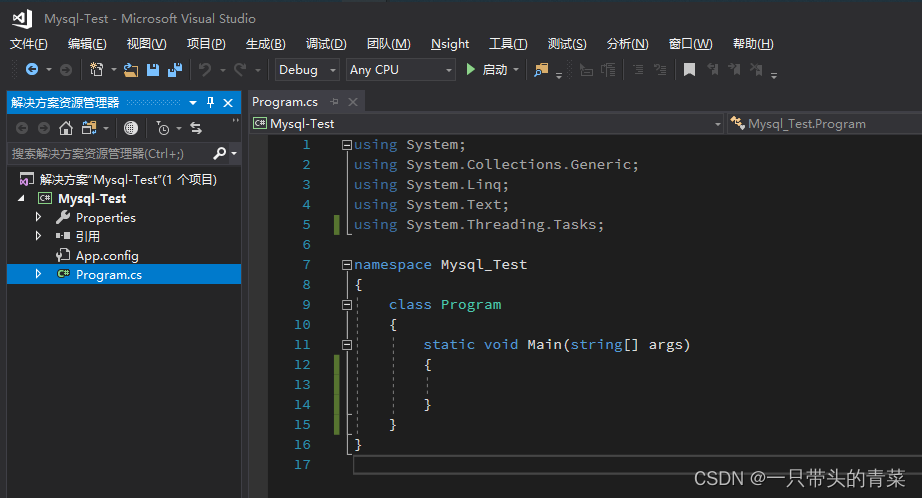Open the Any CPU platform dropdown
Screen dimensions: 922x498
(x=400, y=69)
